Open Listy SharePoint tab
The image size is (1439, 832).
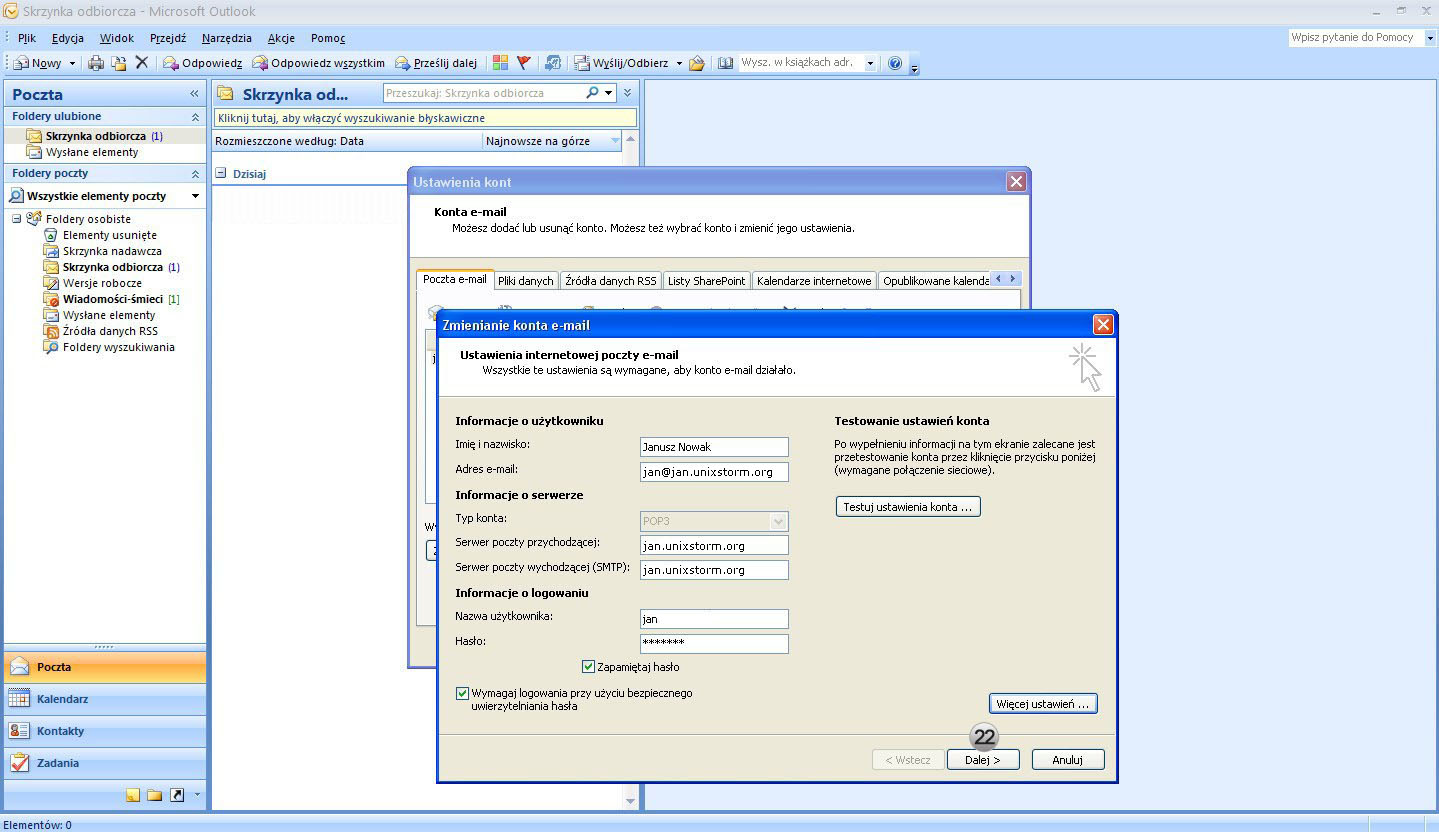706,281
